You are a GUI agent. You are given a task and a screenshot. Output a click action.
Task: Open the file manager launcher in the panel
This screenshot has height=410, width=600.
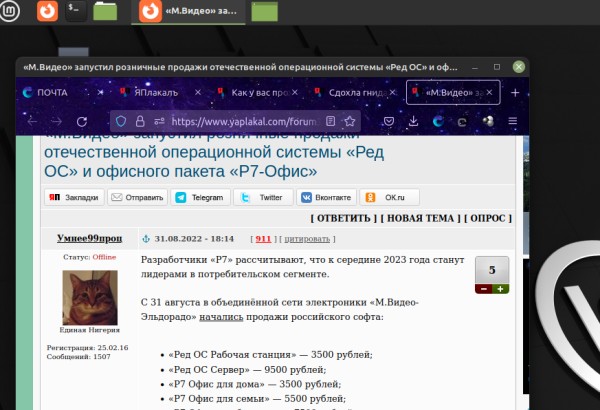click(105, 11)
